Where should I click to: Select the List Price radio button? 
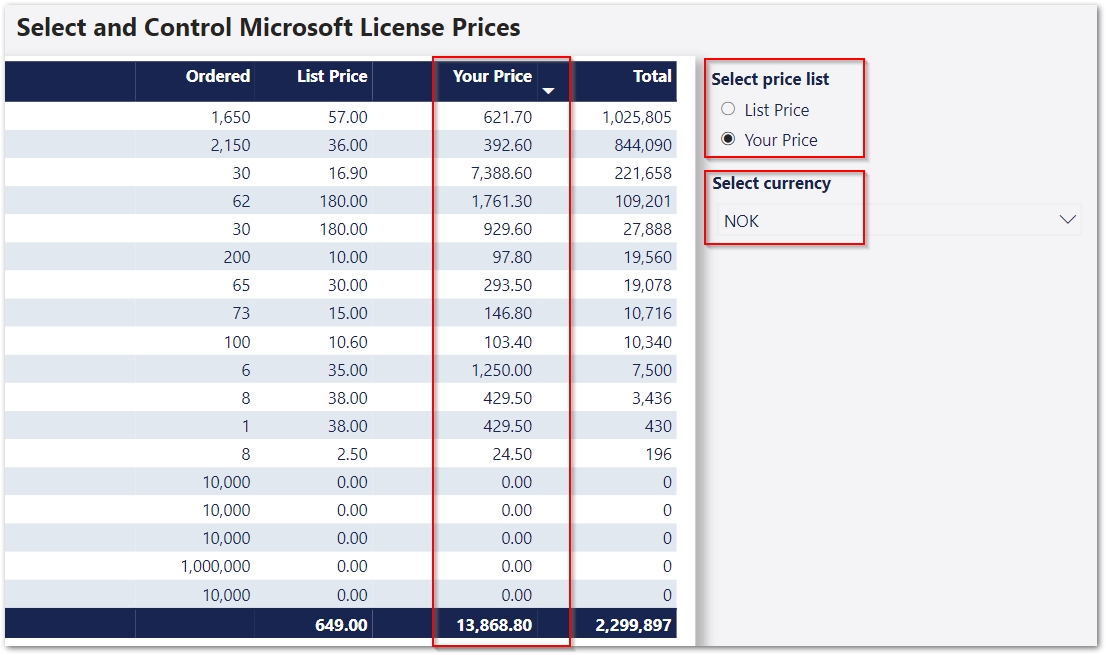point(728,109)
